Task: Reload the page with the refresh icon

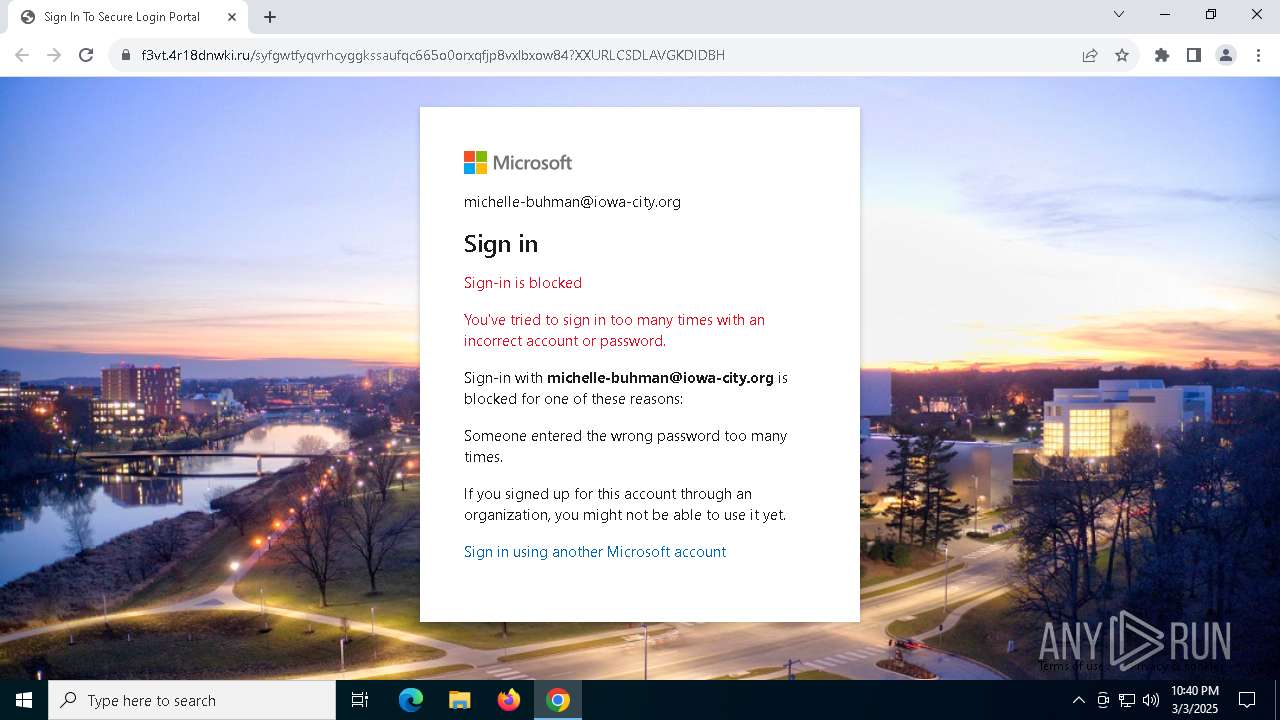Action: point(86,55)
